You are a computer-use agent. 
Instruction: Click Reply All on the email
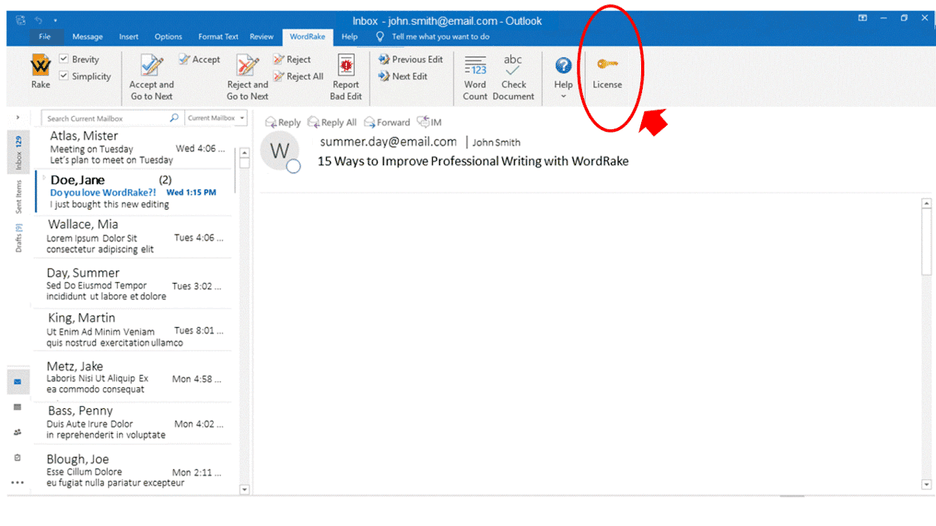[332, 122]
